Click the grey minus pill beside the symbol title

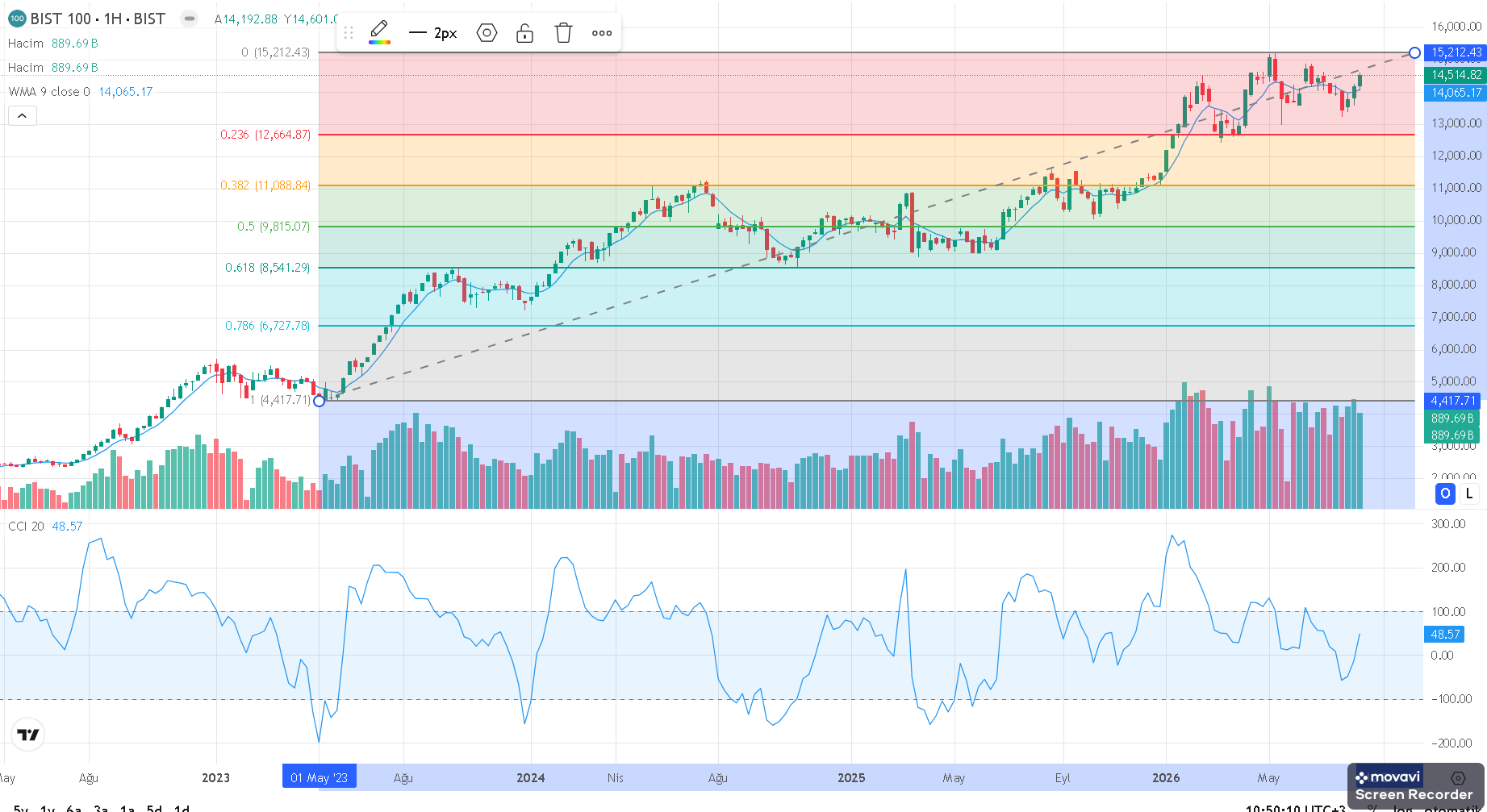pos(189,19)
